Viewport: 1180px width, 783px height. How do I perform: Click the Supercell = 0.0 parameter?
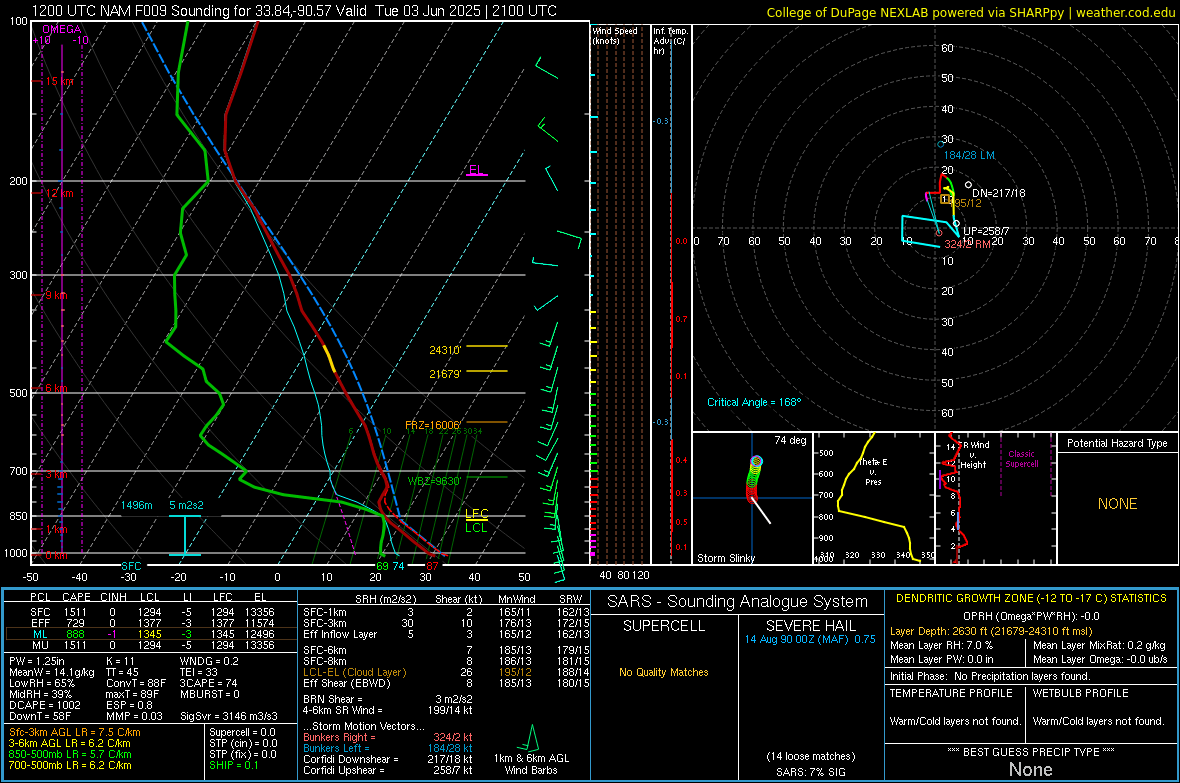click(x=242, y=732)
